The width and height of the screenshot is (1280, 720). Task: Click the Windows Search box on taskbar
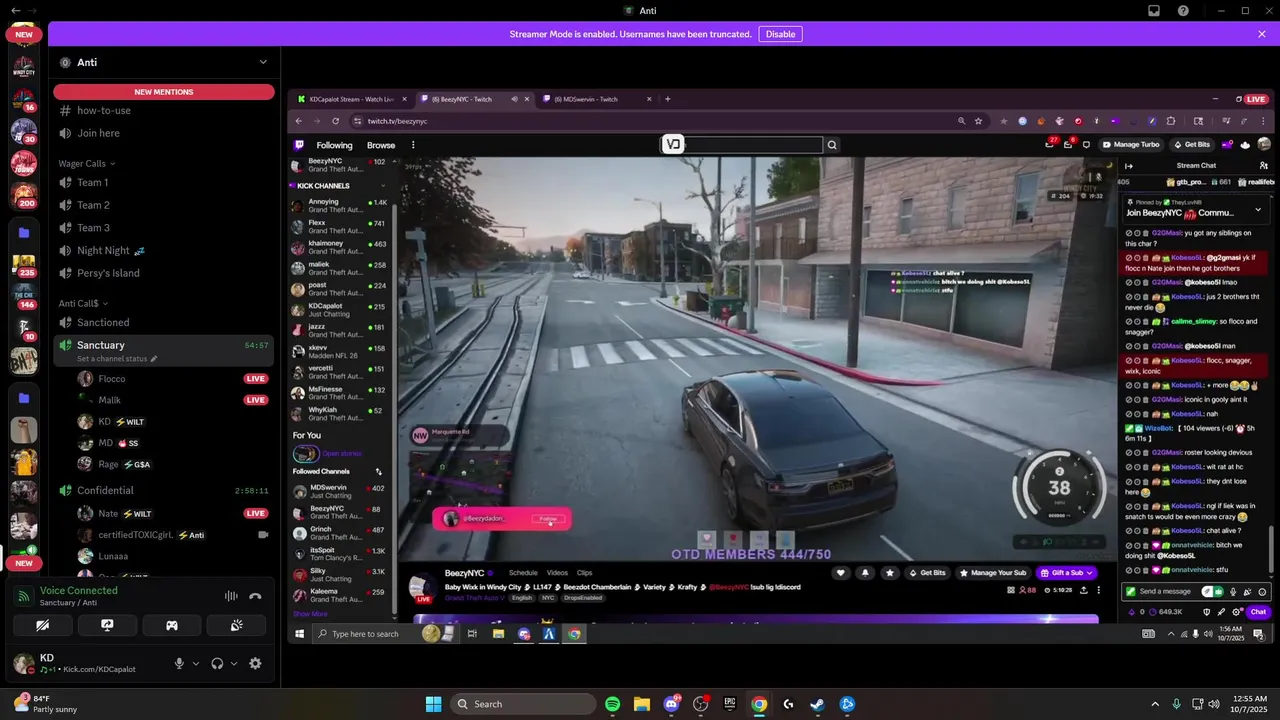(524, 704)
